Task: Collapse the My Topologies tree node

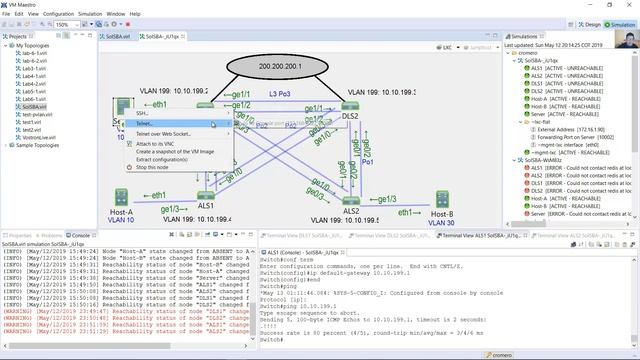Action: [x=6, y=46]
